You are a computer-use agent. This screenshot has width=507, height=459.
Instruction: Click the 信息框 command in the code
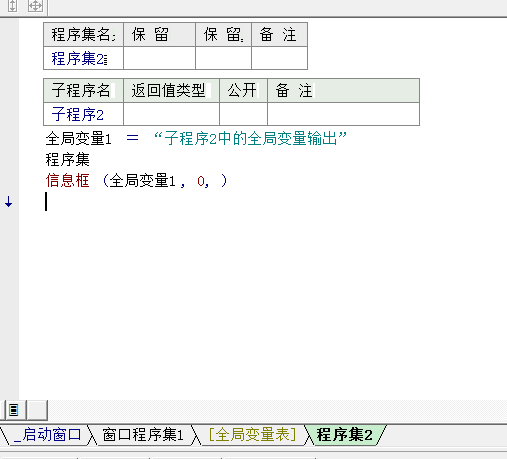point(68,181)
